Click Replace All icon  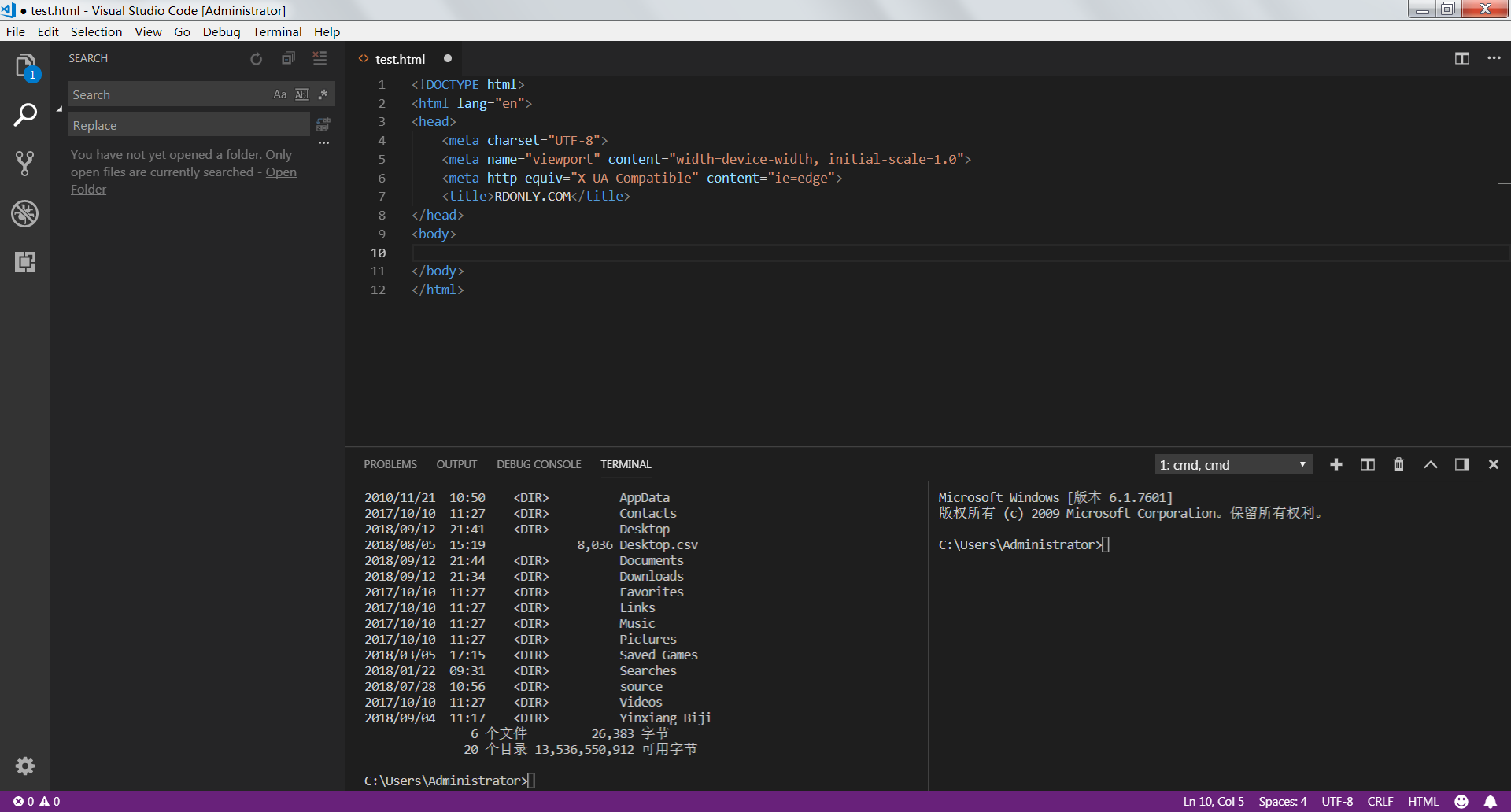323,125
